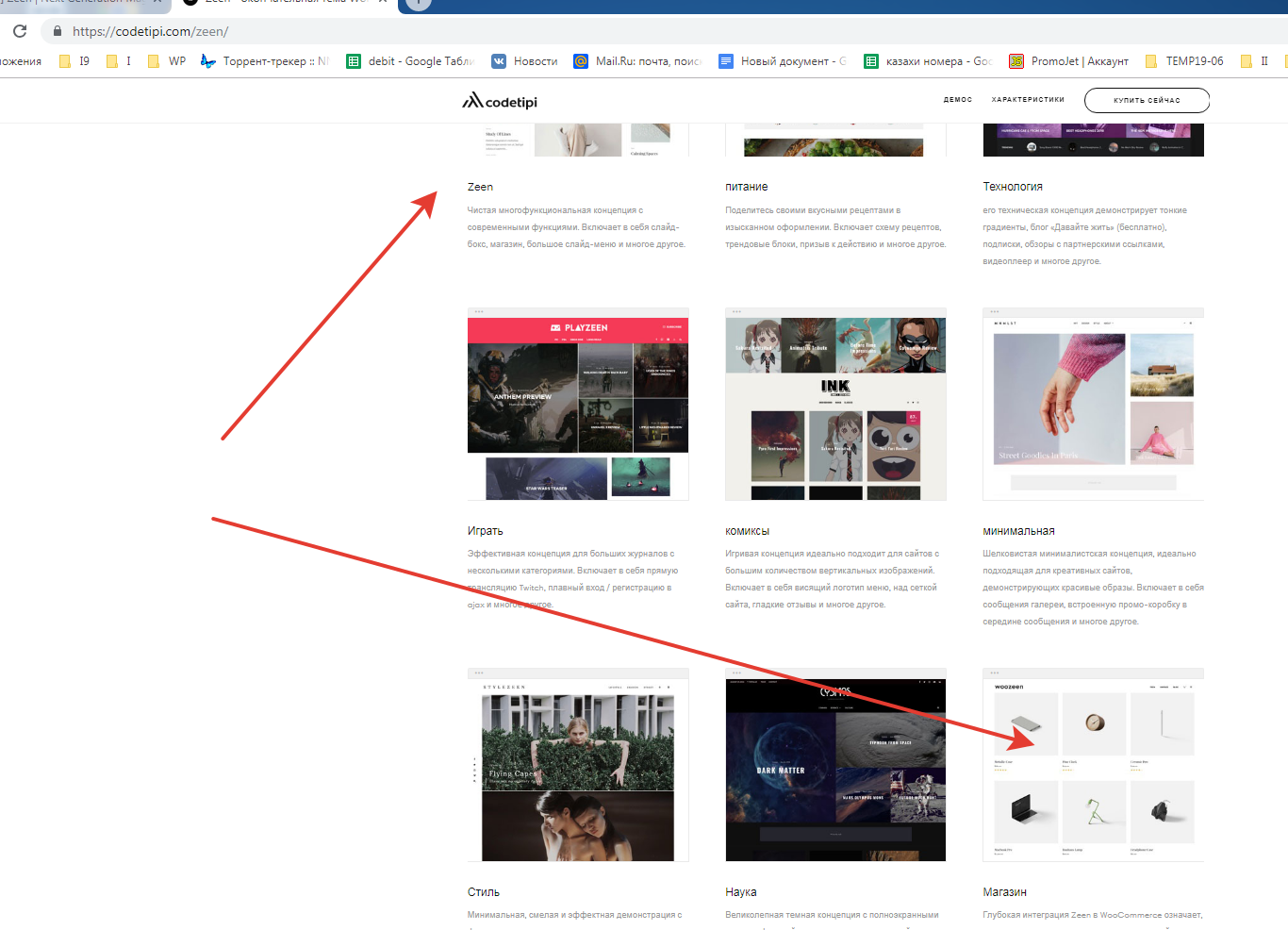Open the Новый документ bookmark
Screen dimensions: 1288x930
(x=783, y=61)
